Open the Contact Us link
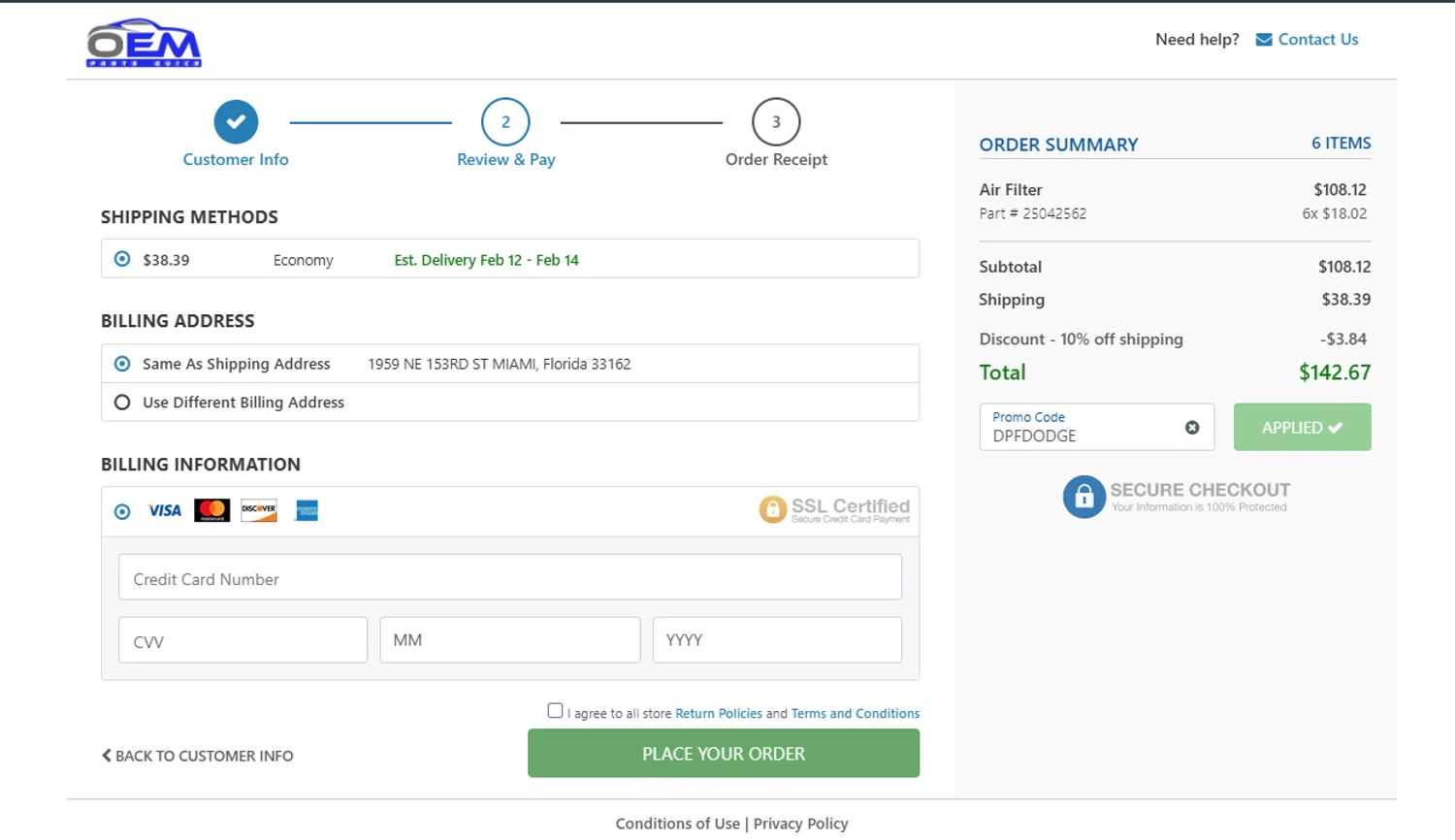 1317,40
